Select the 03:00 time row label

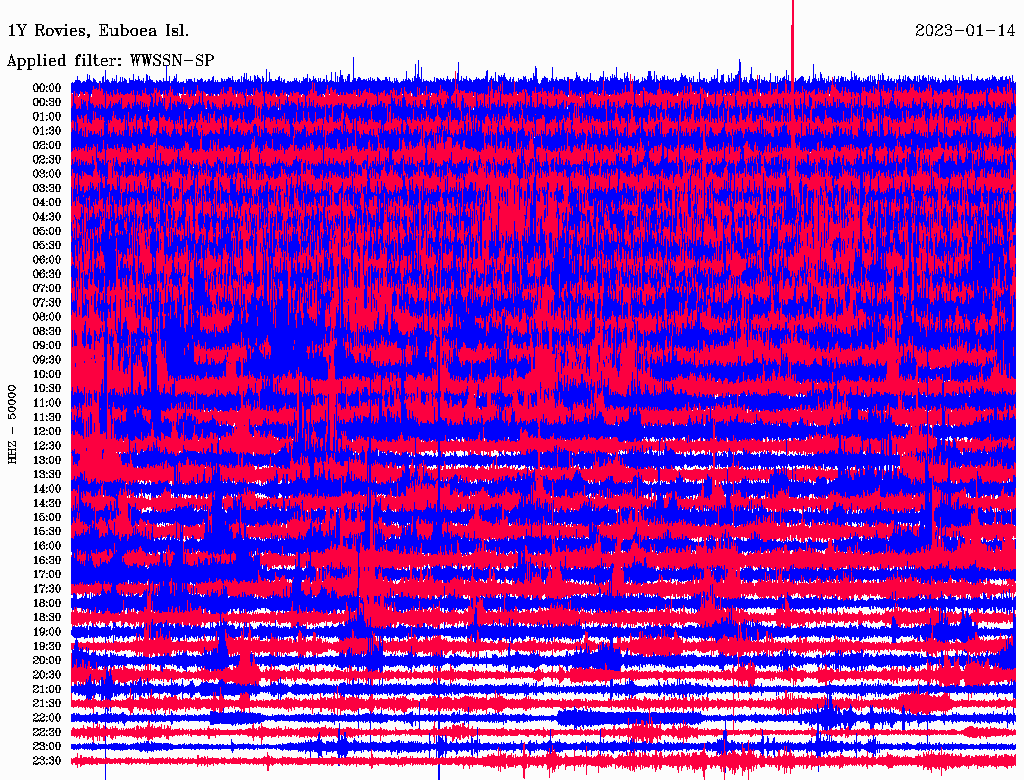(46, 174)
